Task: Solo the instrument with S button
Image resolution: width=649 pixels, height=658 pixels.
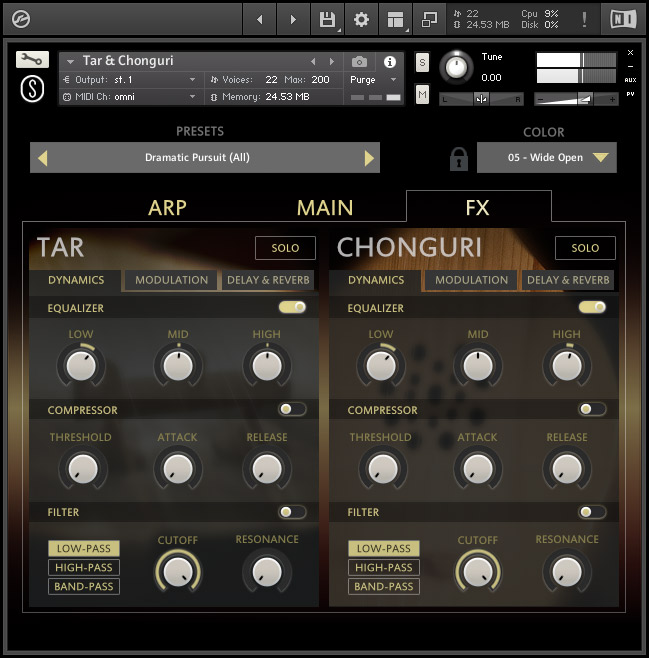Action: coord(422,63)
